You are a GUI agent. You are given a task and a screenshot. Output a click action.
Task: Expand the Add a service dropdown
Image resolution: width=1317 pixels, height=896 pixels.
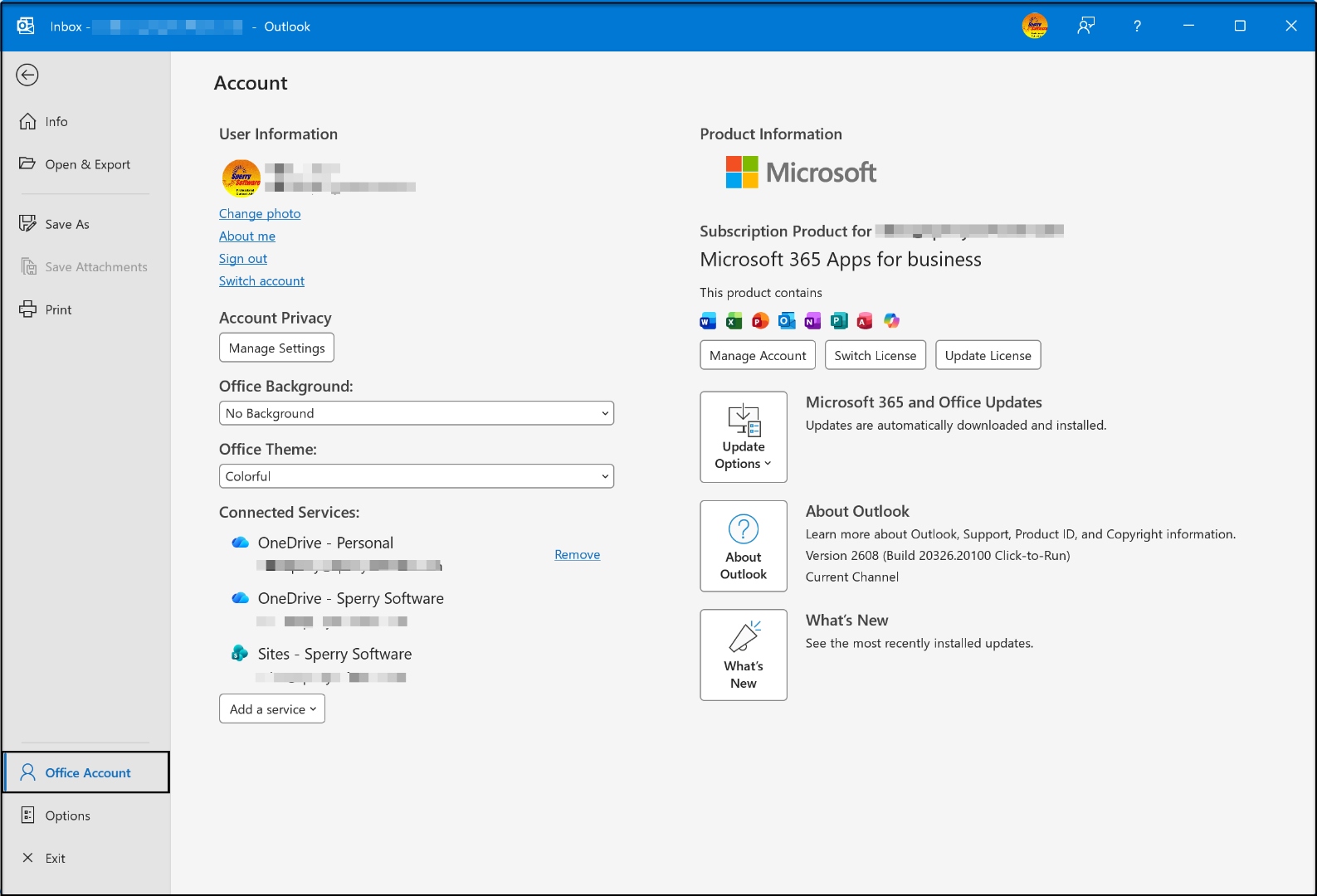(272, 709)
